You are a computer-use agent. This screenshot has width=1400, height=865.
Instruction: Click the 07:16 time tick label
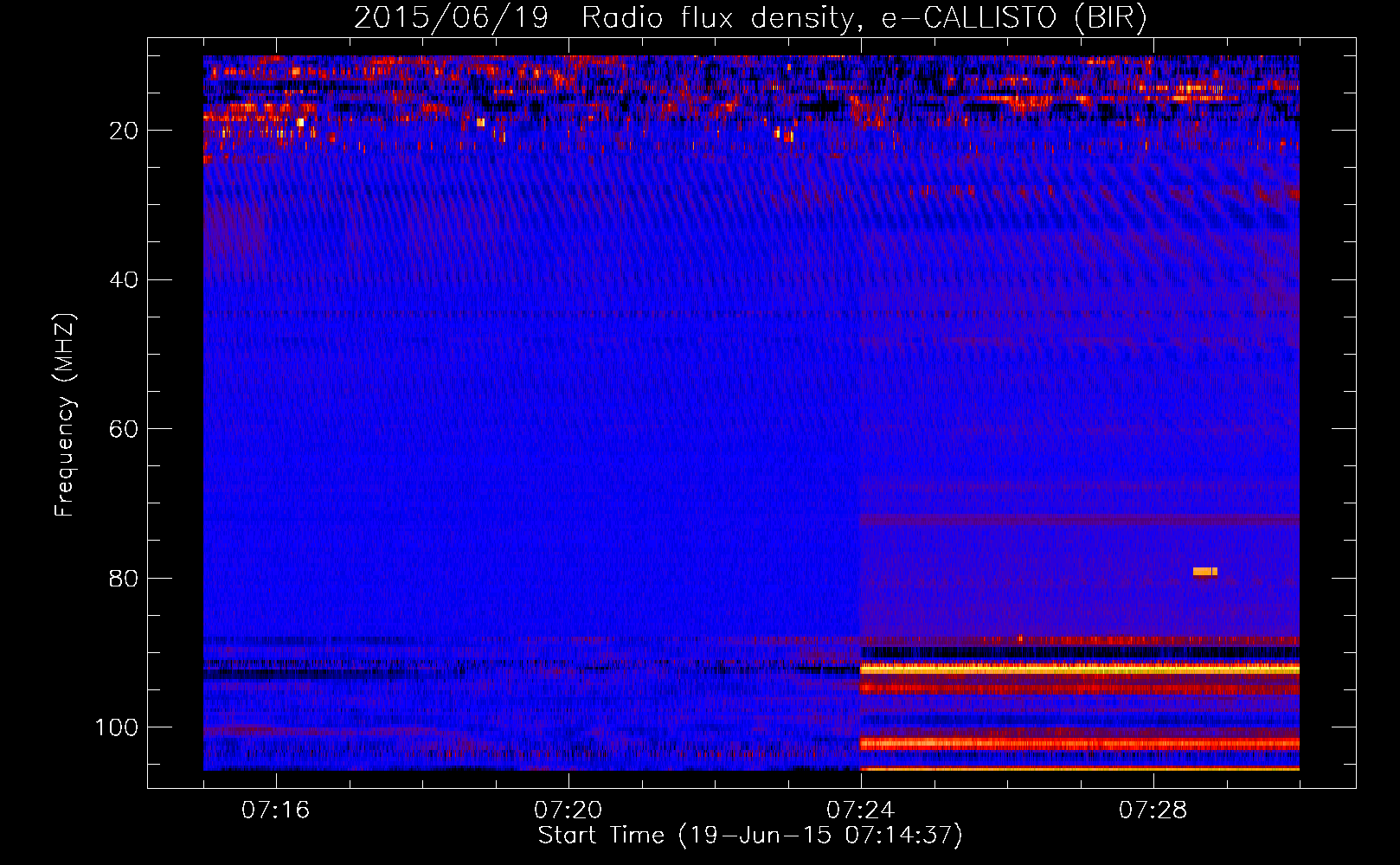tap(276, 810)
